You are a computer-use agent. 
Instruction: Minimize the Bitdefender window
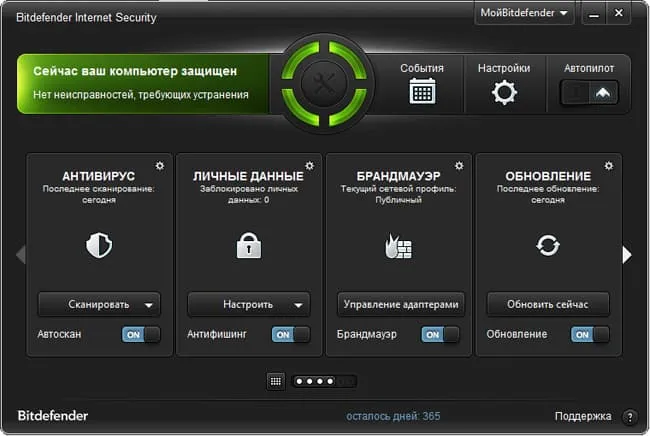(x=594, y=14)
